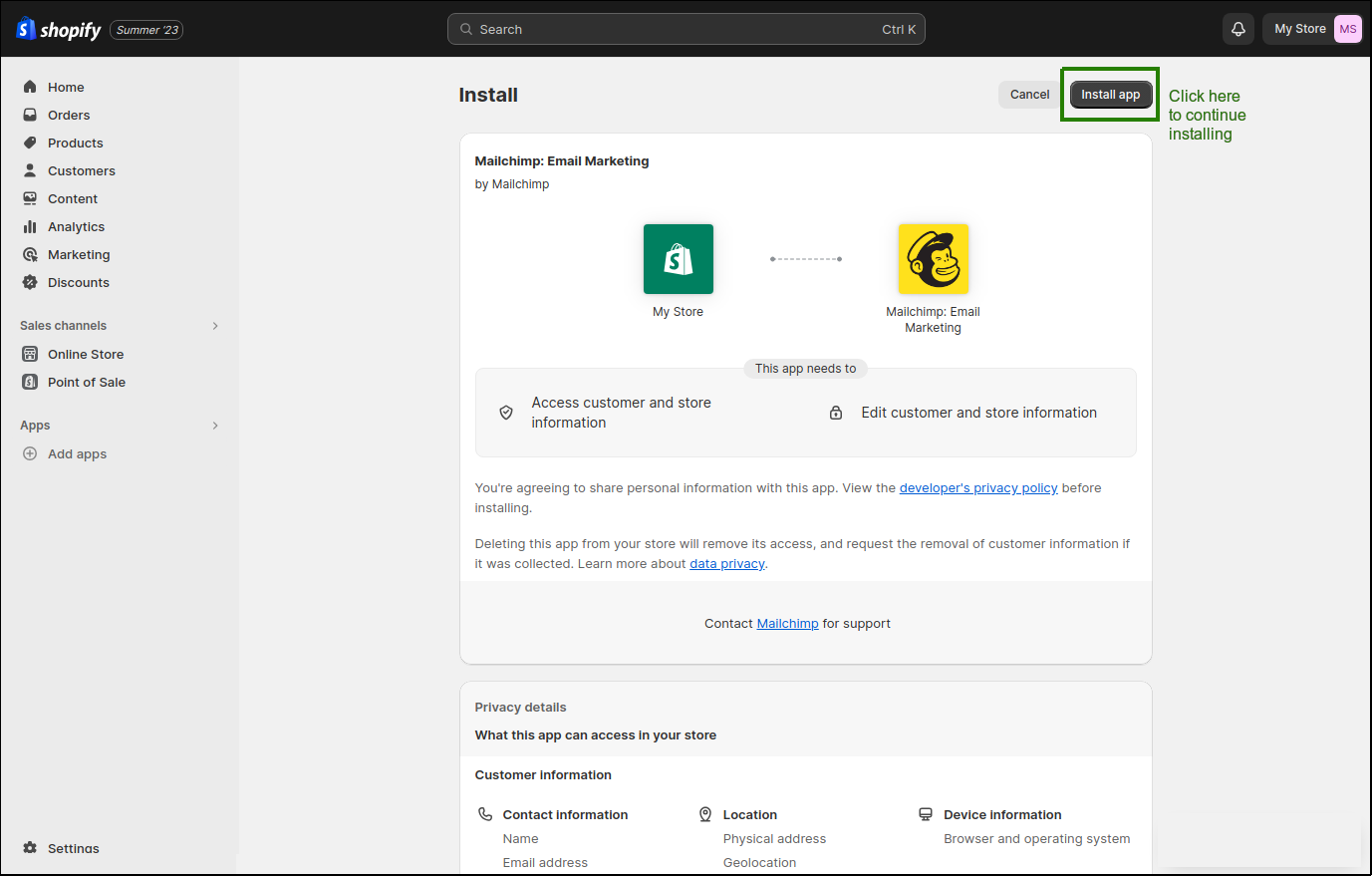Follow the data privacy link
The image size is (1372, 876).
[x=727, y=564]
